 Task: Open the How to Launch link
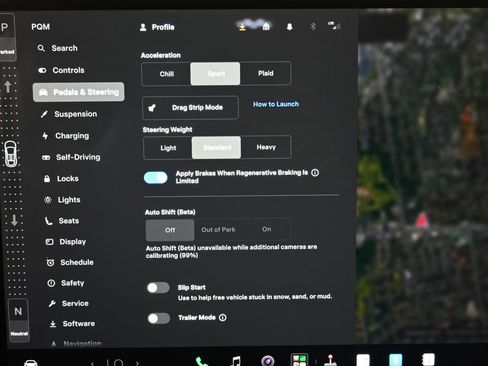276,104
